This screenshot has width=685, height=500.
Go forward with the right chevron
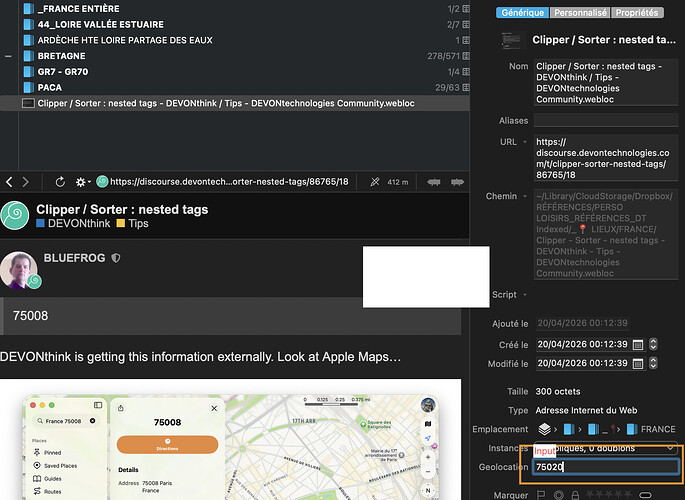(25, 182)
